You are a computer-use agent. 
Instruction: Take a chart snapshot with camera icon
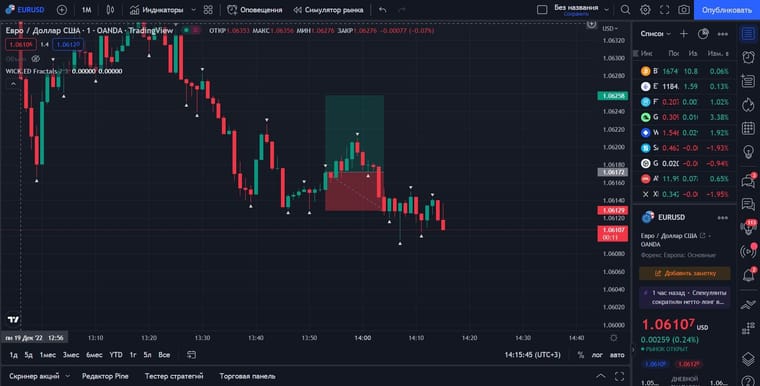(x=684, y=10)
